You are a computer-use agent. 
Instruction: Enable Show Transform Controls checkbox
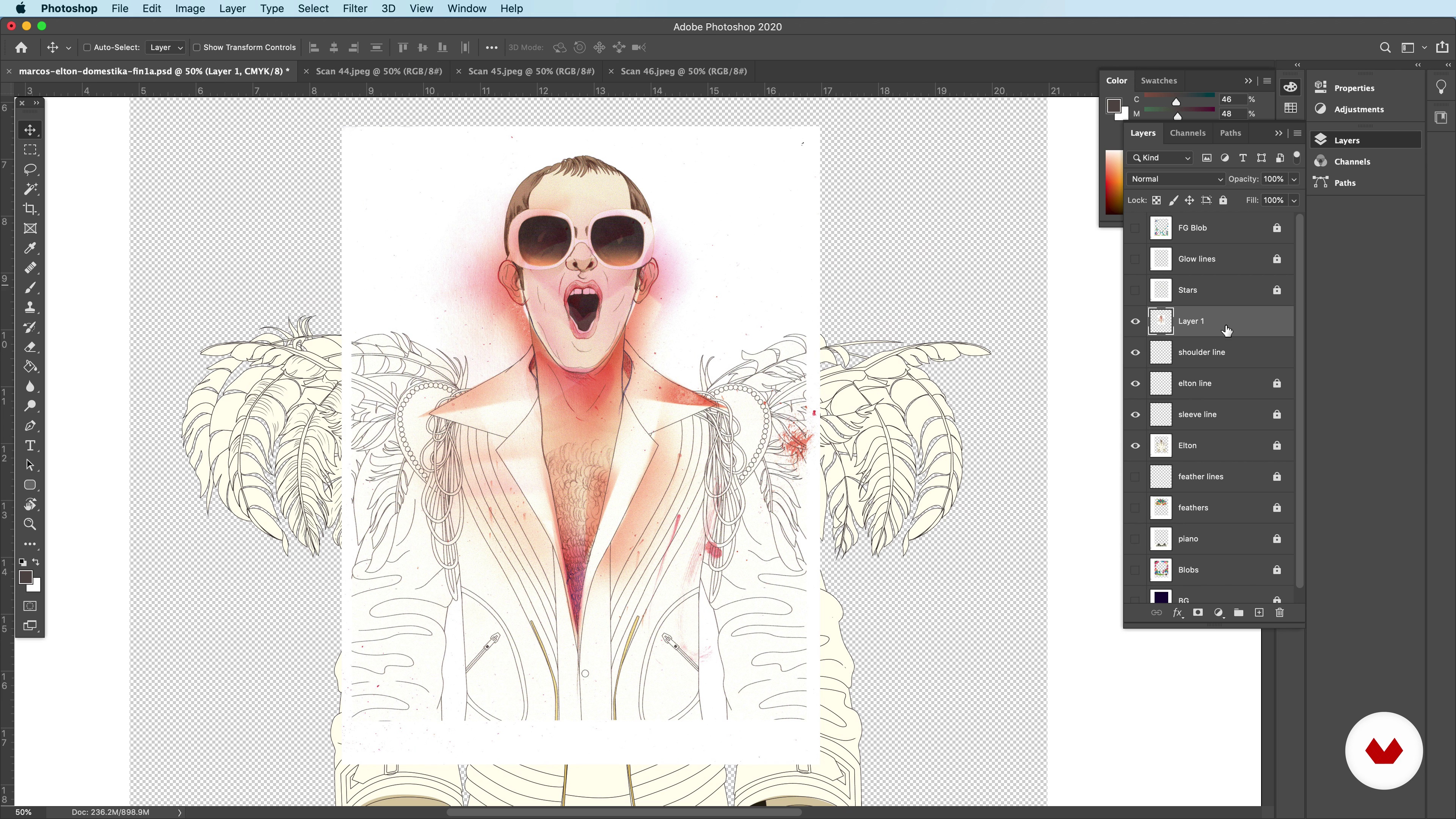pos(197,47)
